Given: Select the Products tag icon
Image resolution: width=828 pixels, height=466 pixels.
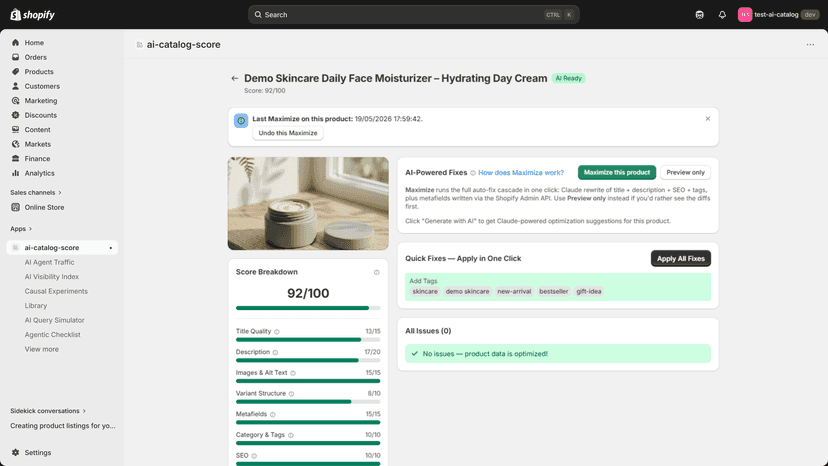Looking at the screenshot, I should point(15,71).
